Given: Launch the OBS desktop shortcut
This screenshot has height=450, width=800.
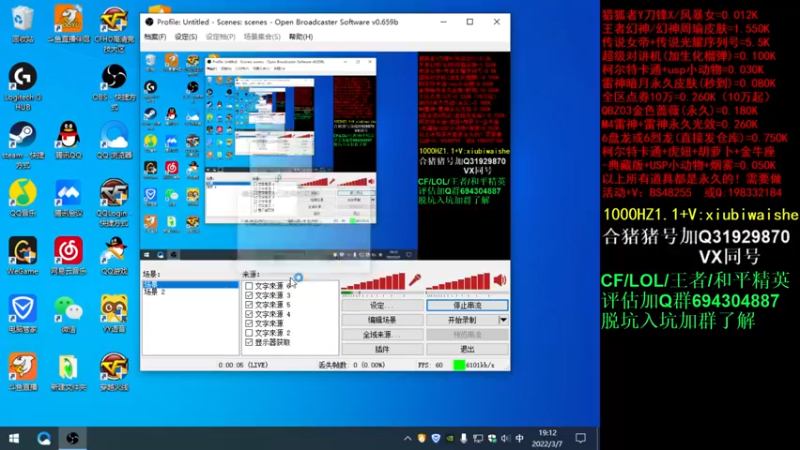Looking at the screenshot, I should coord(114,87).
